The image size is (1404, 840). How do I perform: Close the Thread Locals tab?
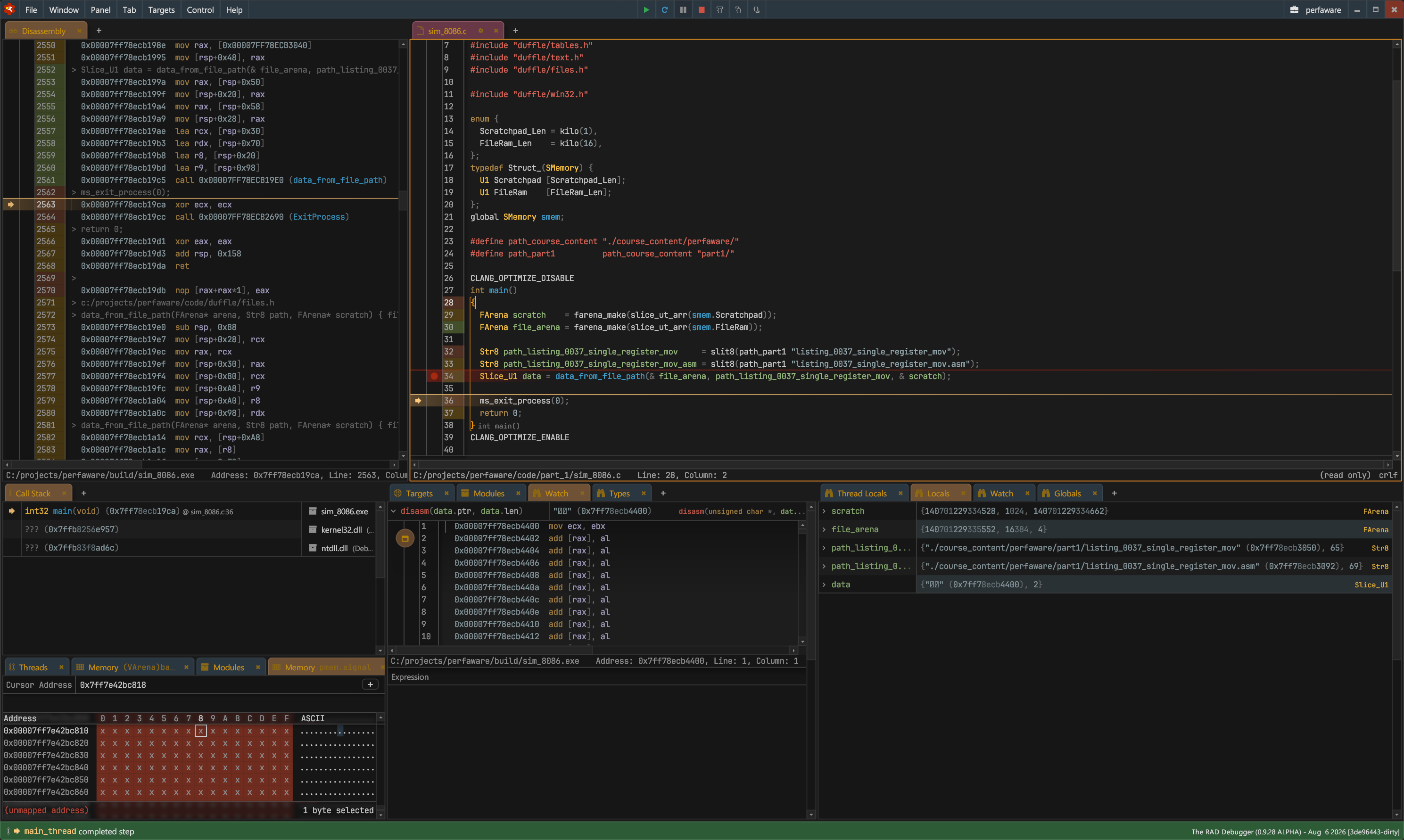click(x=900, y=493)
